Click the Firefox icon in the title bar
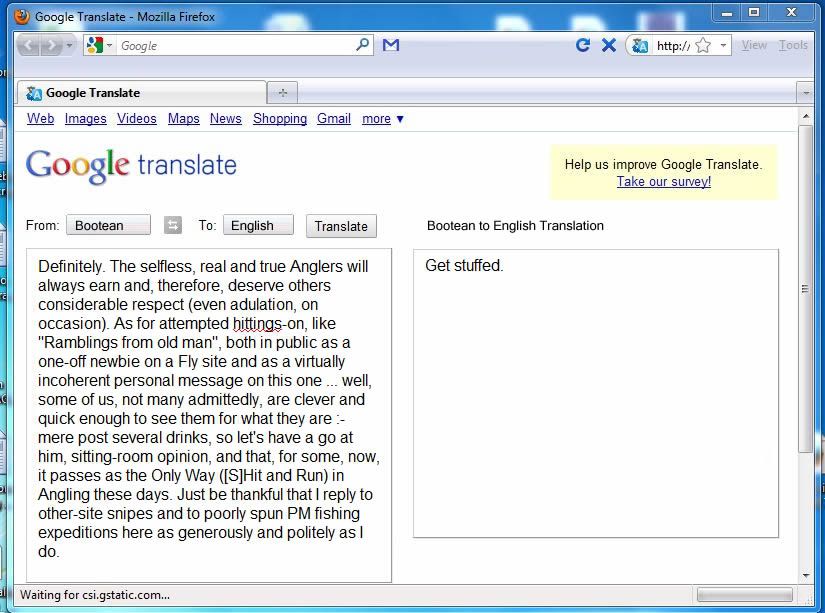 [x=22, y=16]
